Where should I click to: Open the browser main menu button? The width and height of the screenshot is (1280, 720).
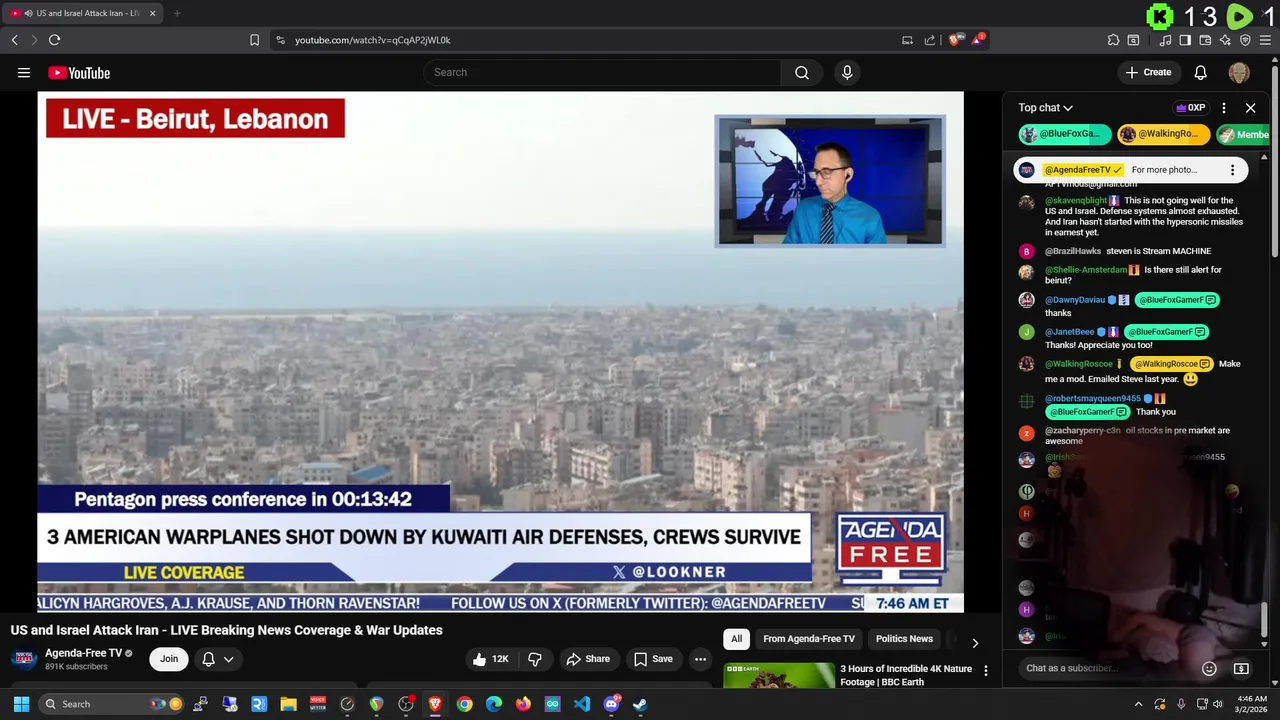click(x=1265, y=40)
